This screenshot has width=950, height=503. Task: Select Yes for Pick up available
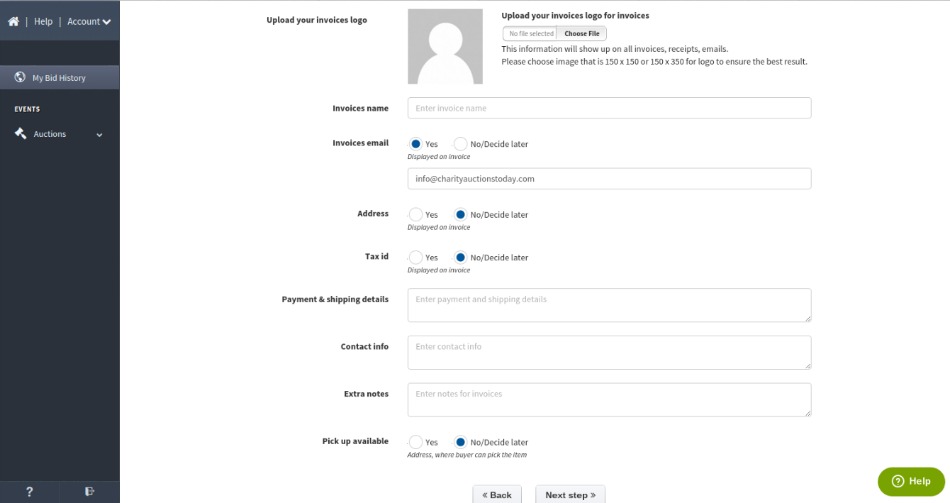416,442
